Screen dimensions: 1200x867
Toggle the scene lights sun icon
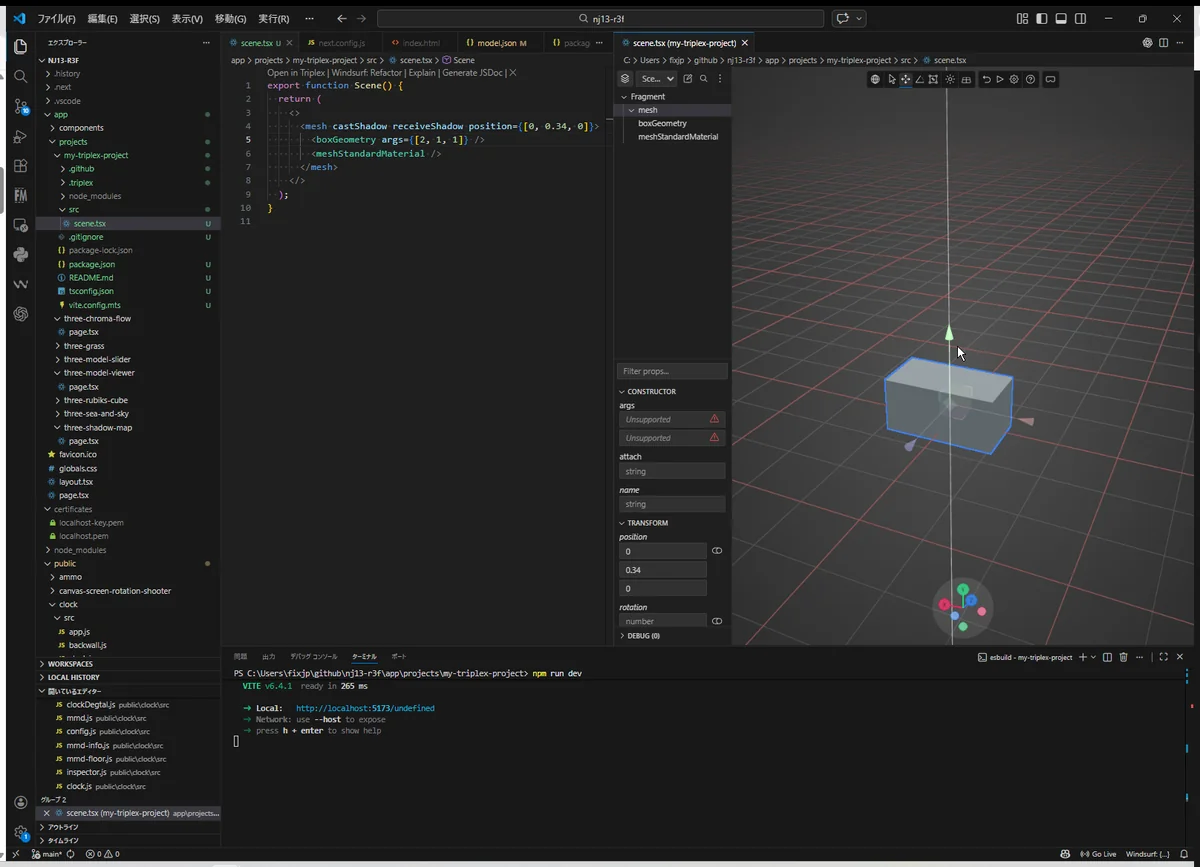tap(950, 79)
